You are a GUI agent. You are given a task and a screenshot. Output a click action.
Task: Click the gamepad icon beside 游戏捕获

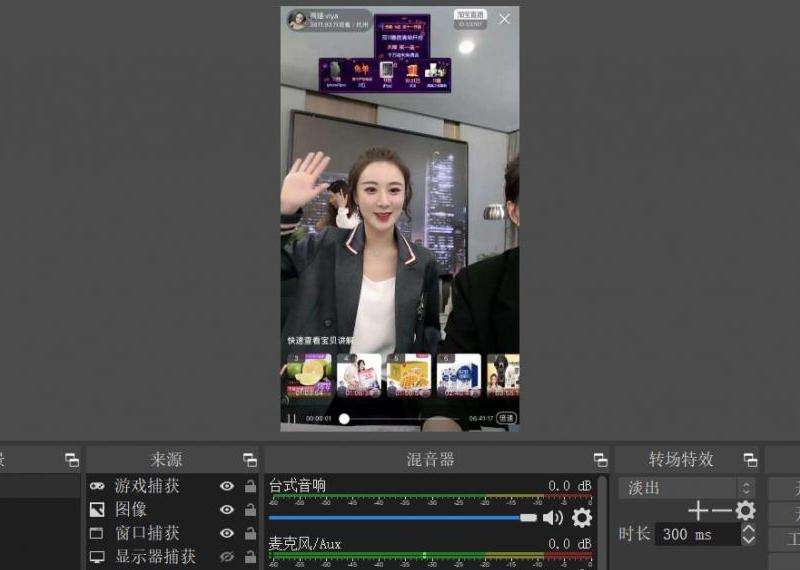point(97,486)
